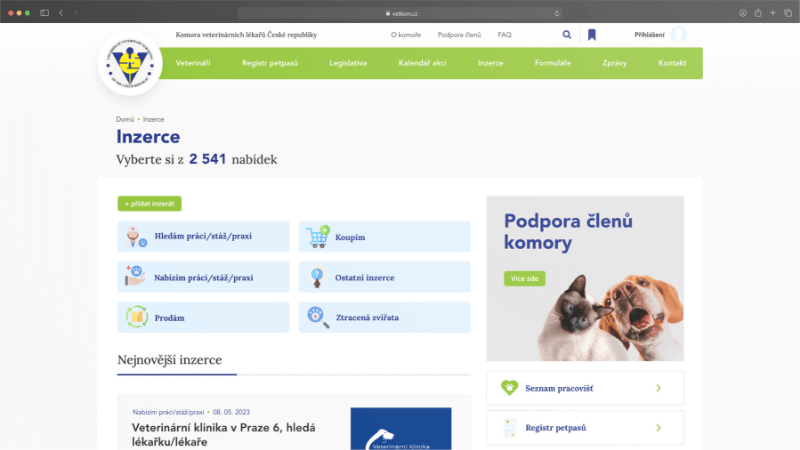The image size is (800, 450).
Task: Open the Hledám práci/stáž/praxi category
Action: point(203,237)
